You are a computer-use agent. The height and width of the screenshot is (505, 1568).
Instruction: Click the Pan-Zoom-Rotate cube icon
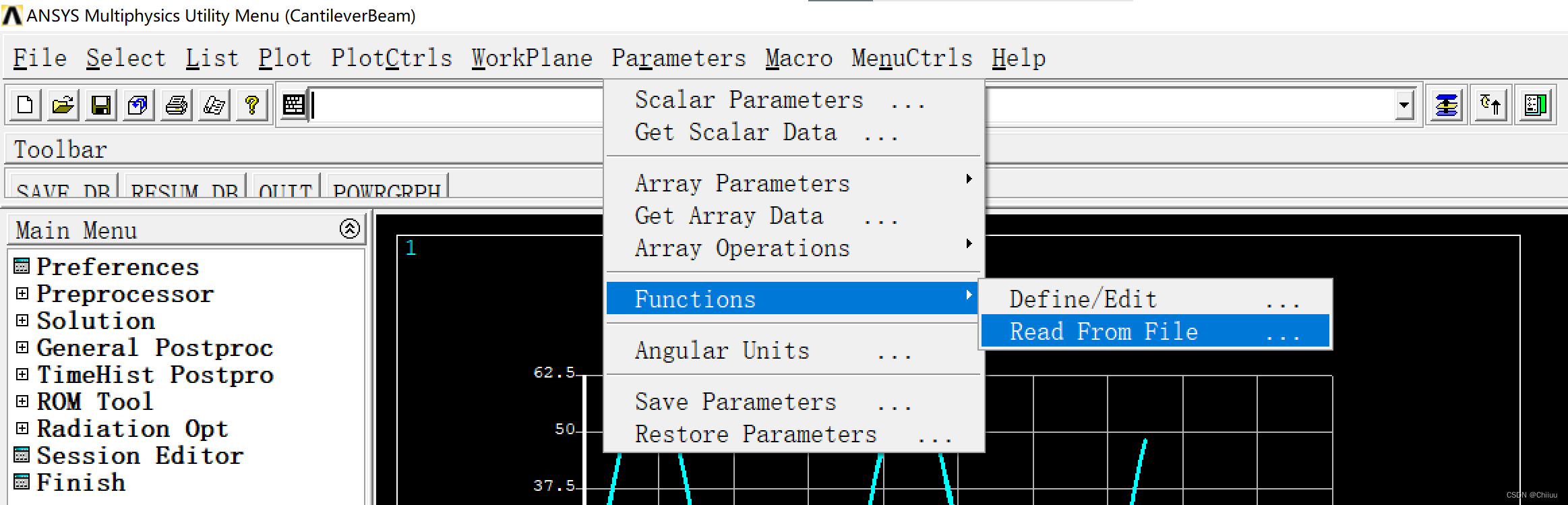pos(138,105)
